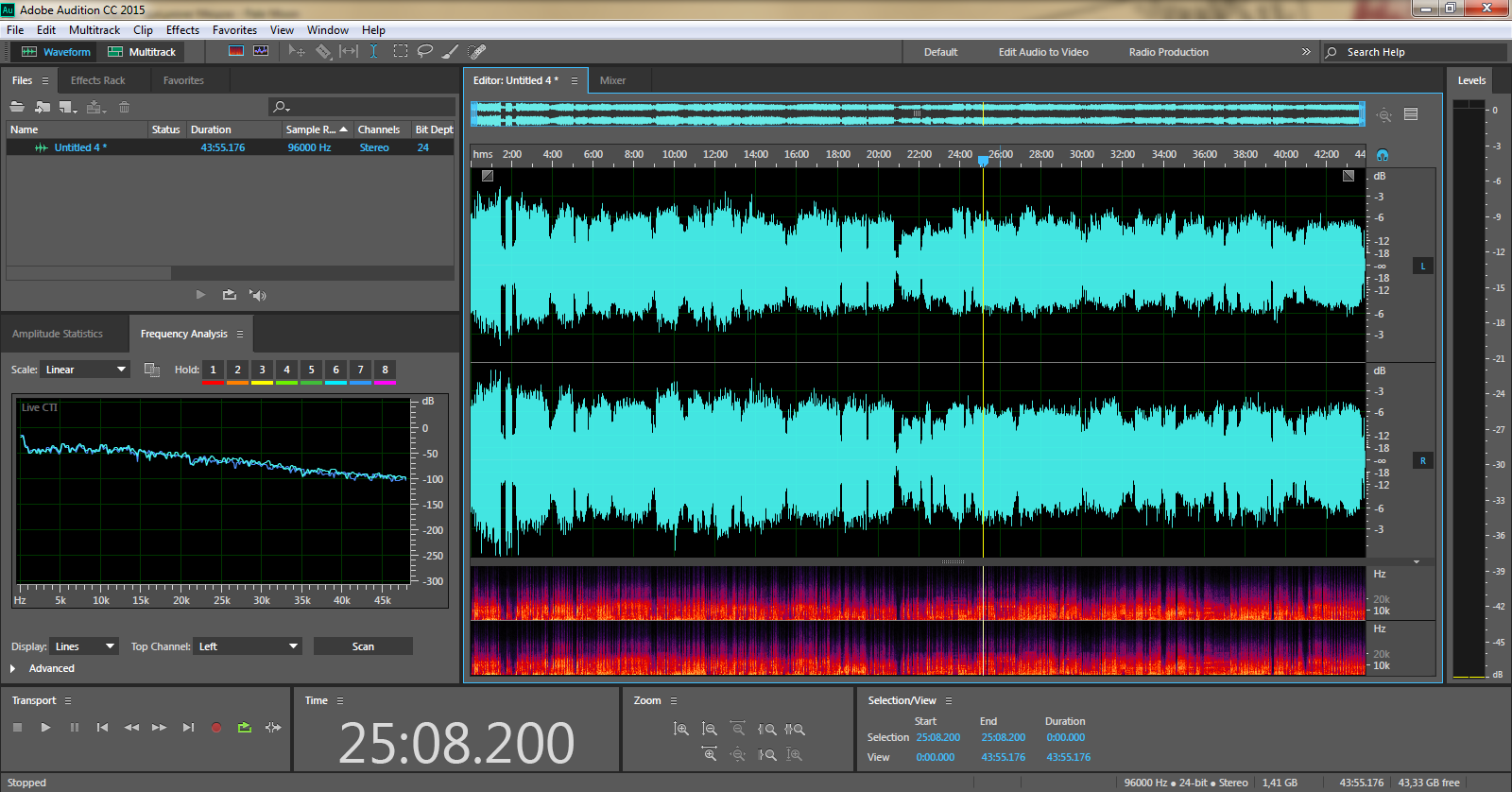
Task: Select the Lasso Selection tool
Action: pos(425,51)
